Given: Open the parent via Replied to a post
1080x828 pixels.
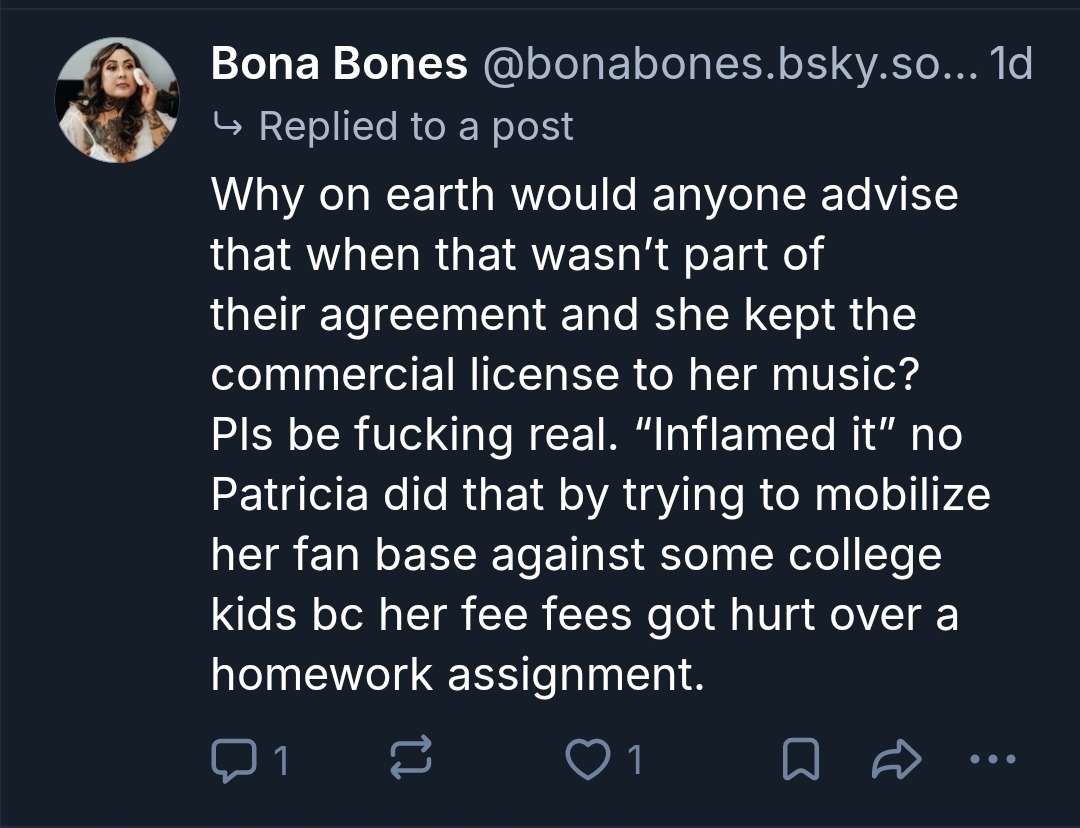Looking at the screenshot, I should point(416,126).
